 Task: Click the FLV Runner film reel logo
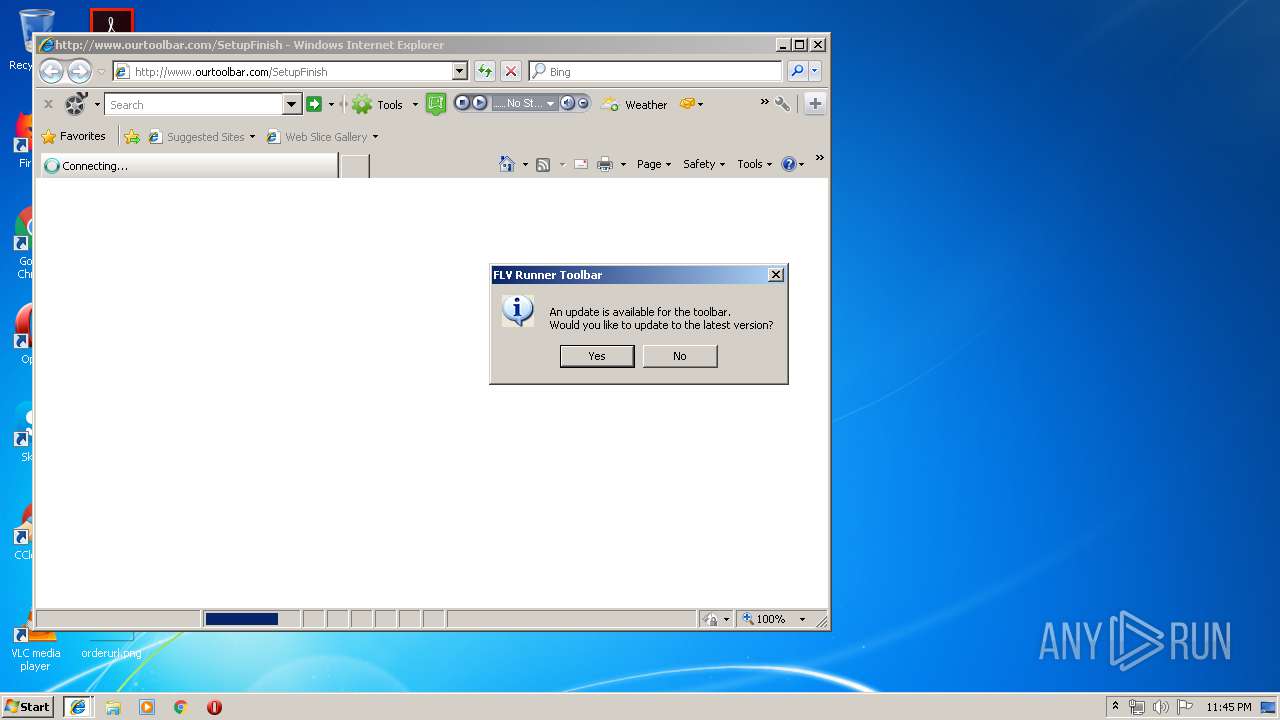pyautogui.click(x=76, y=104)
